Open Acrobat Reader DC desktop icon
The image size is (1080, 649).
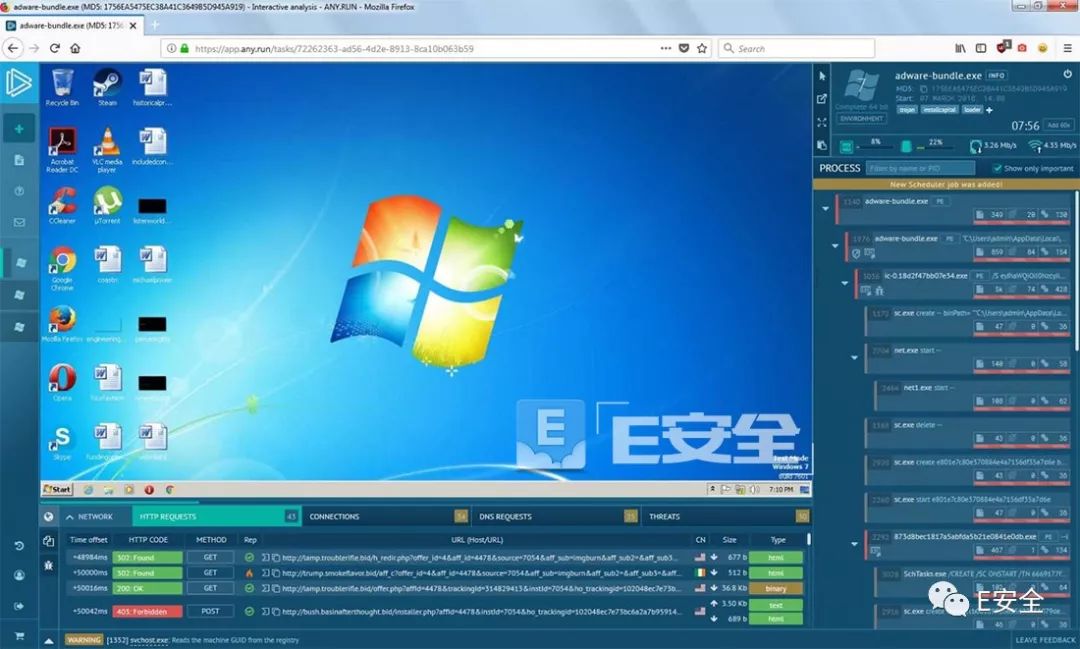62,150
